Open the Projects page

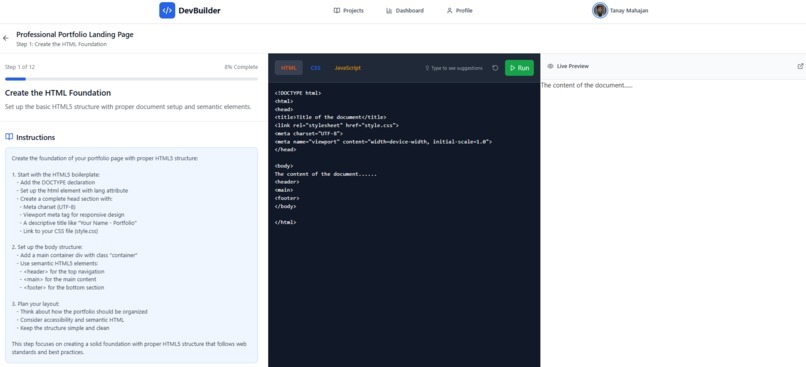pos(349,10)
